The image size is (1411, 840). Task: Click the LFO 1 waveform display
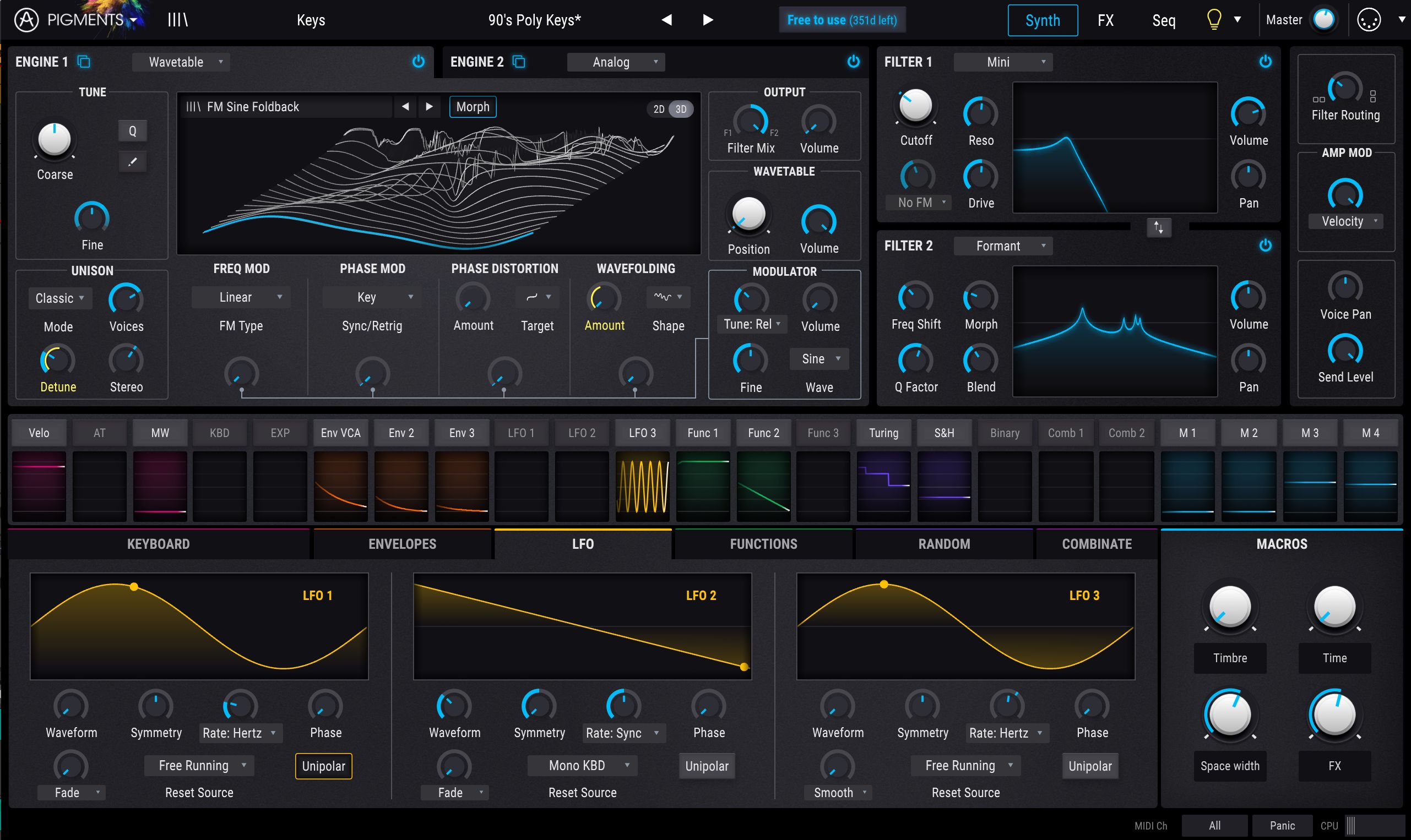199,626
